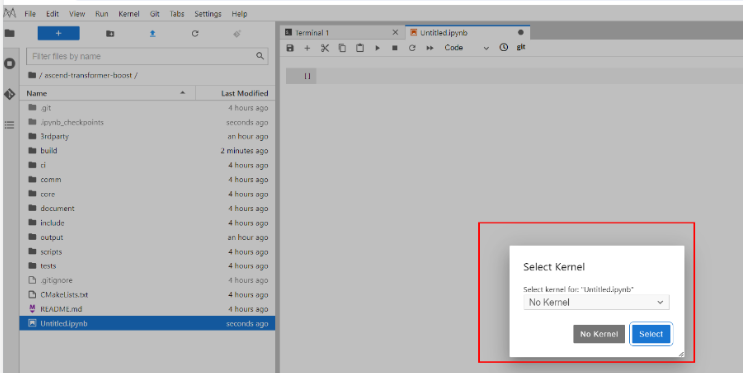The width and height of the screenshot is (743, 373).
Task: Interrupt the kernel with stop icon
Action: pyautogui.click(x=395, y=48)
